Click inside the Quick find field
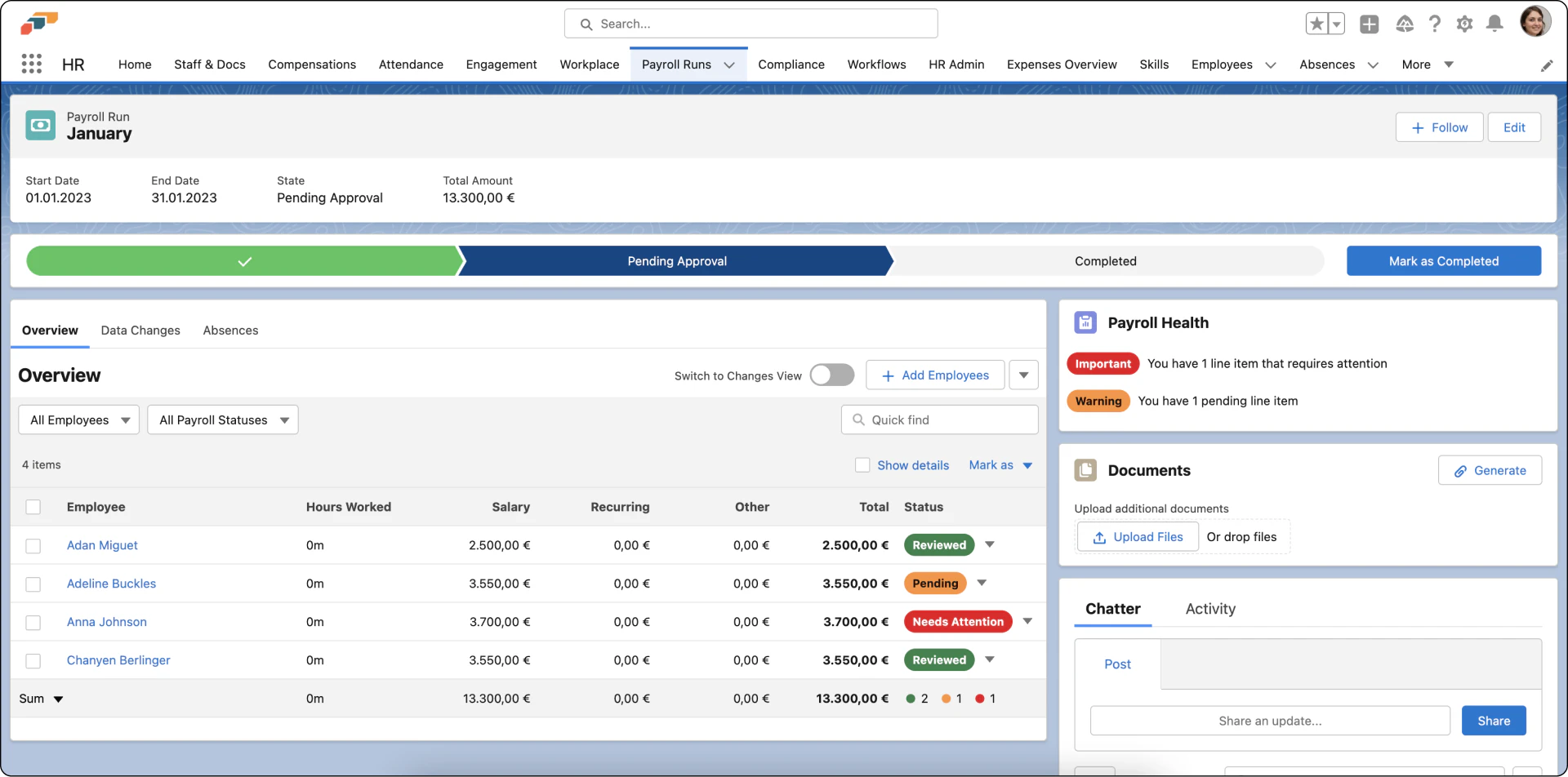The image size is (1568, 777). coord(939,420)
